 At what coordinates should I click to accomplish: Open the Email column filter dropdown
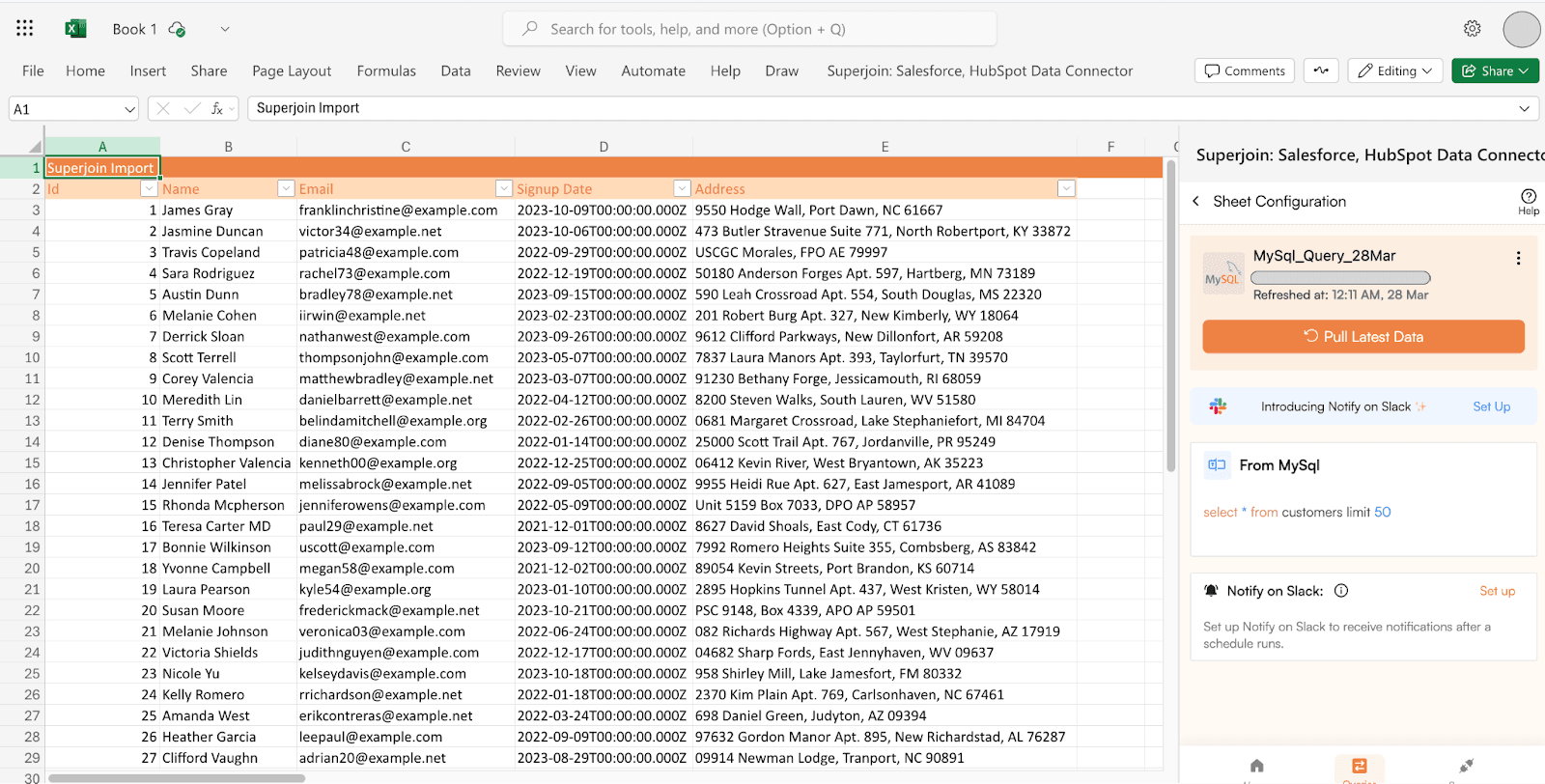pyautogui.click(x=504, y=188)
